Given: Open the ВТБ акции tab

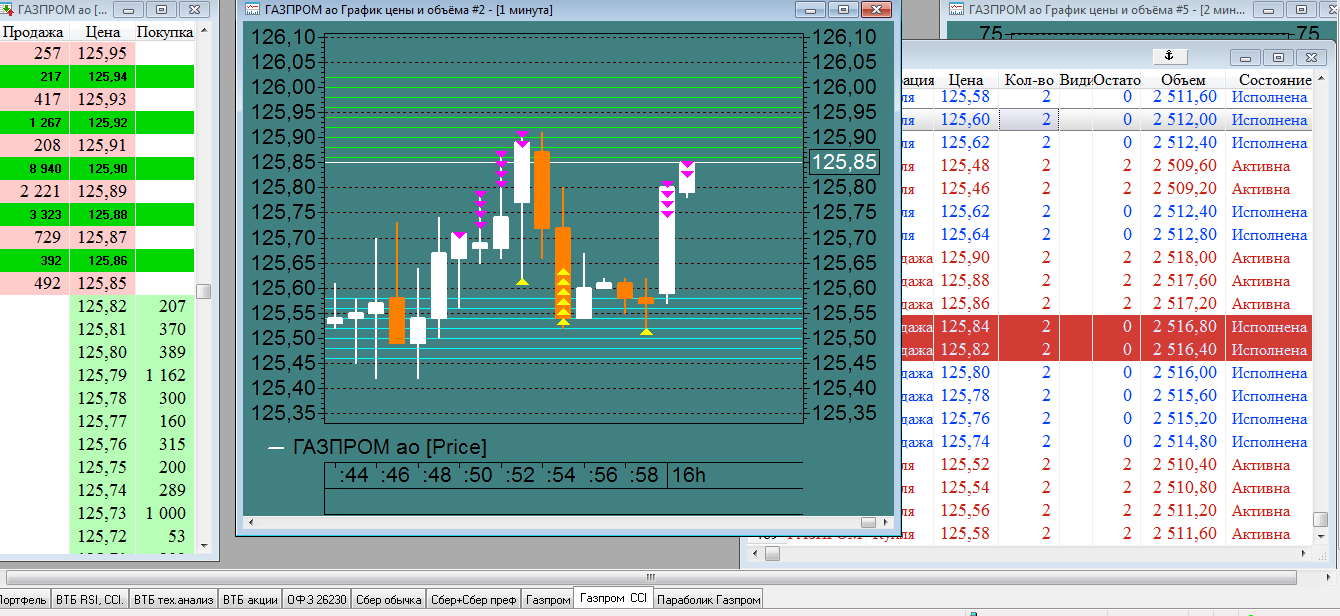Looking at the screenshot, I should 250,600.
